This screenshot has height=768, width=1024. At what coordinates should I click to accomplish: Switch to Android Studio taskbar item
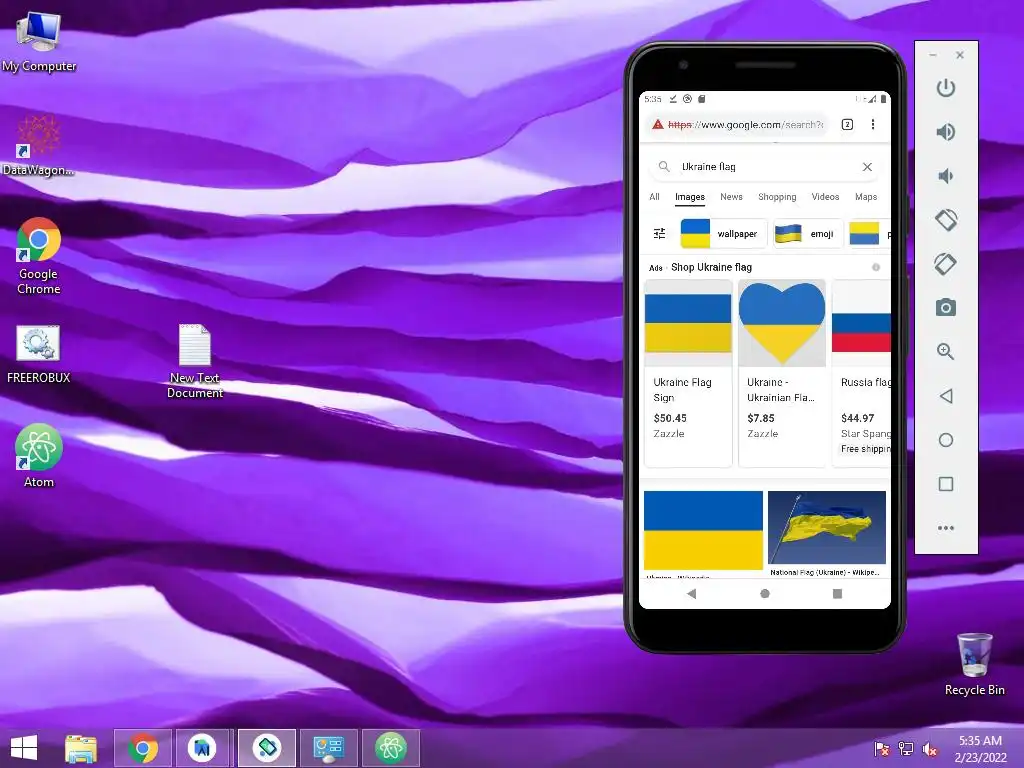[202, 748]
